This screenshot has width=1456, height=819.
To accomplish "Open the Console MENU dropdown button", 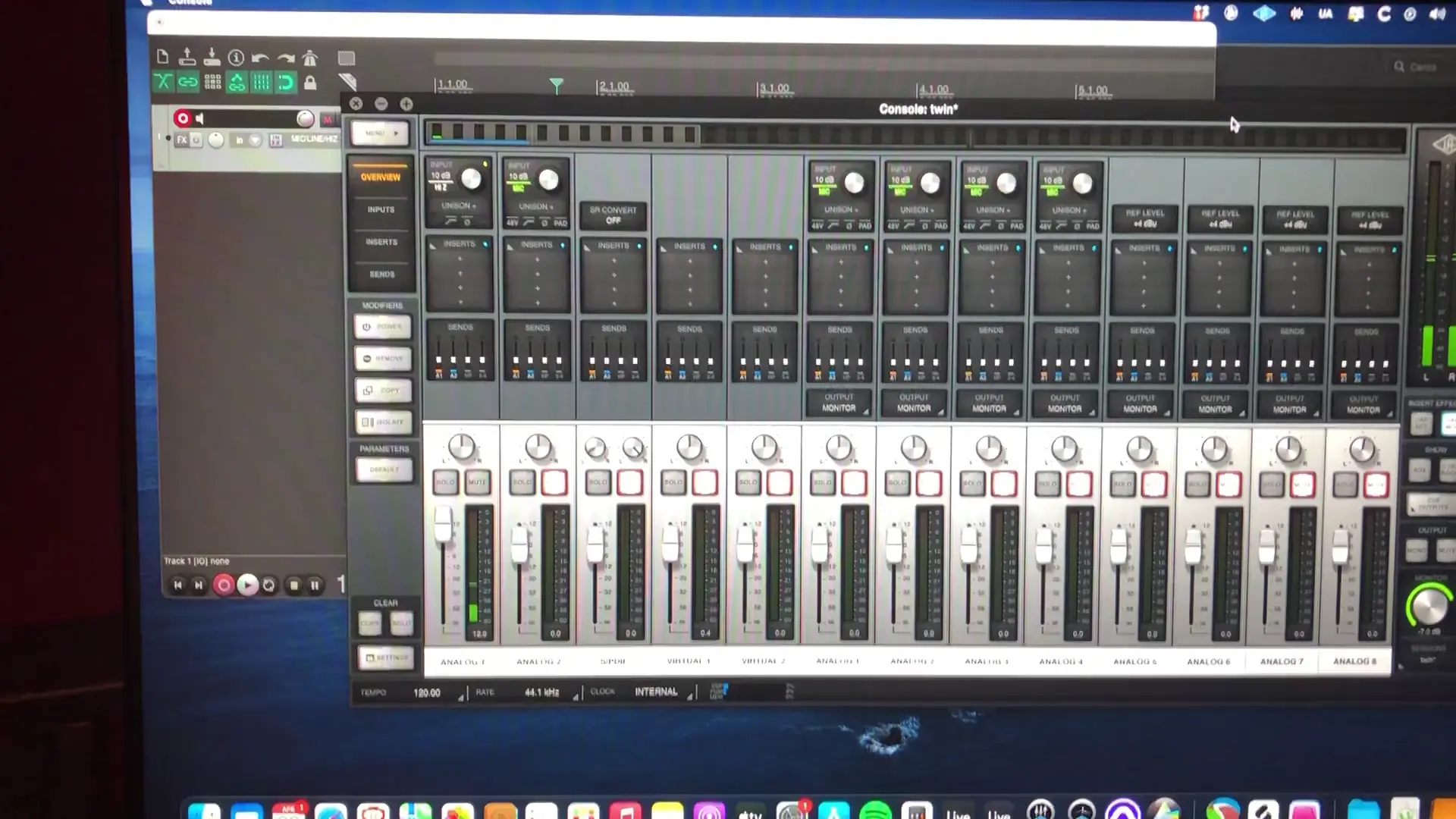I will (380, 133).
